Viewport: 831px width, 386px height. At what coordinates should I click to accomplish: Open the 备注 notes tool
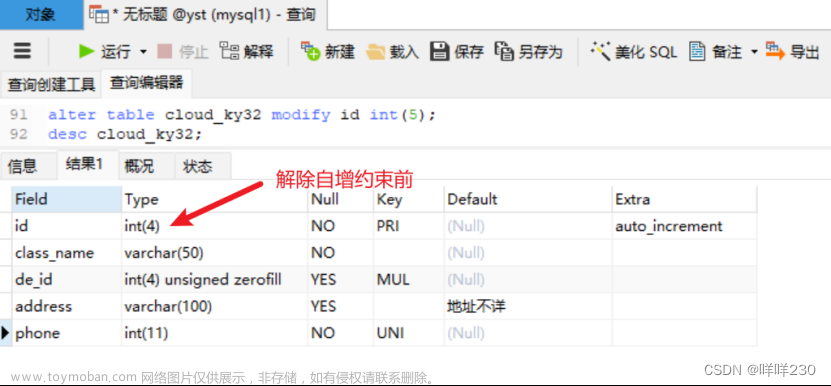715,51
